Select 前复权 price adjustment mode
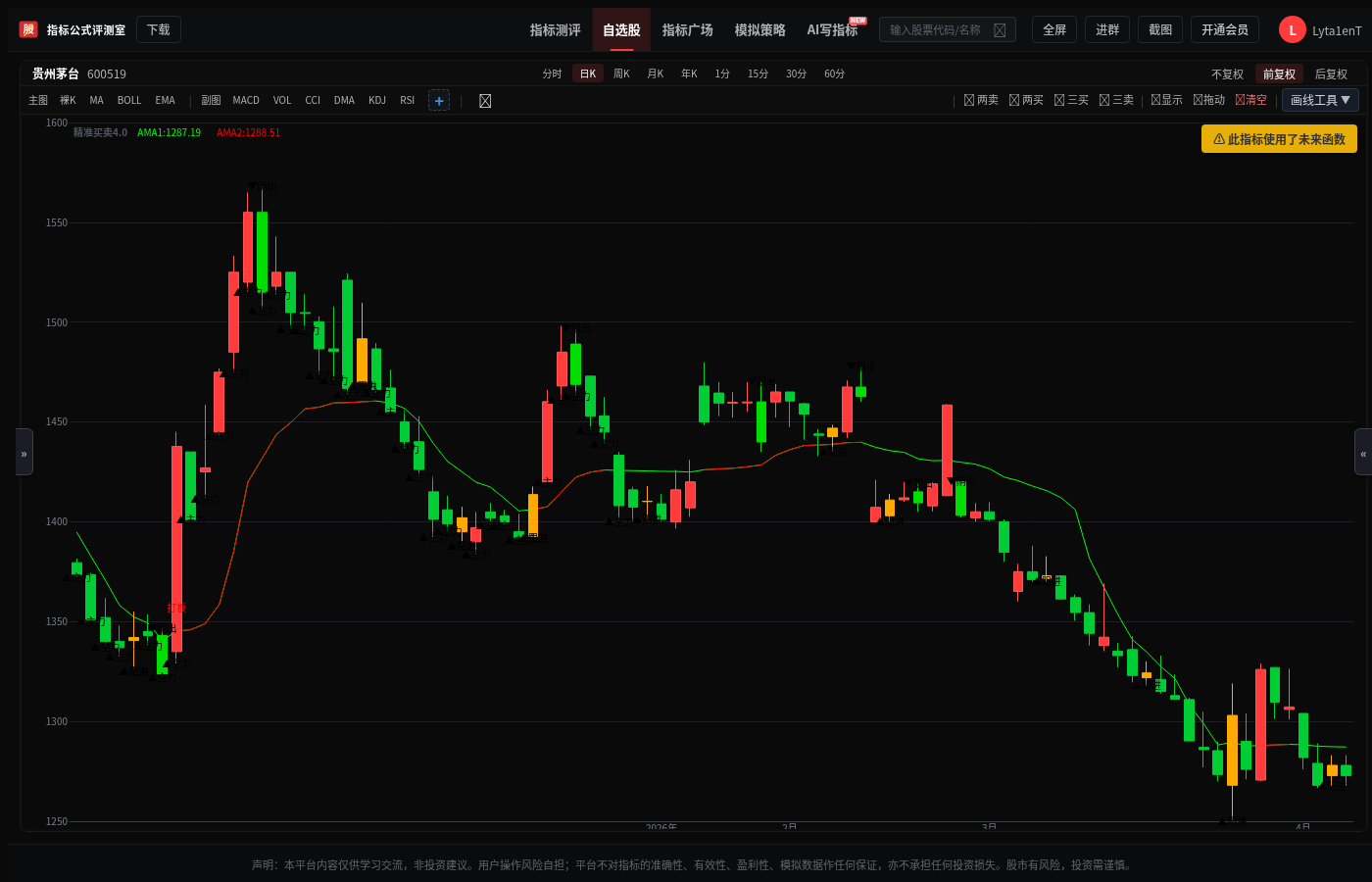The image size is (1372, 882). coord(1279,74)
